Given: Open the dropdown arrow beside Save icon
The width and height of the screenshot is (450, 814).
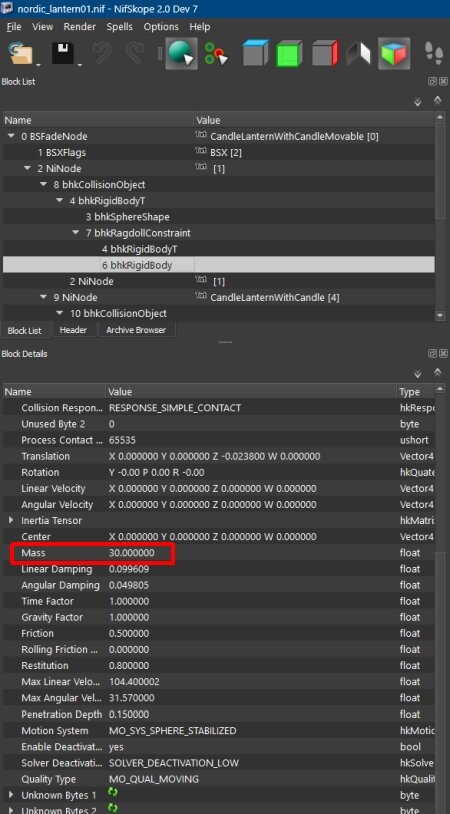Looking at the screenshot, I should click(79, 65).
